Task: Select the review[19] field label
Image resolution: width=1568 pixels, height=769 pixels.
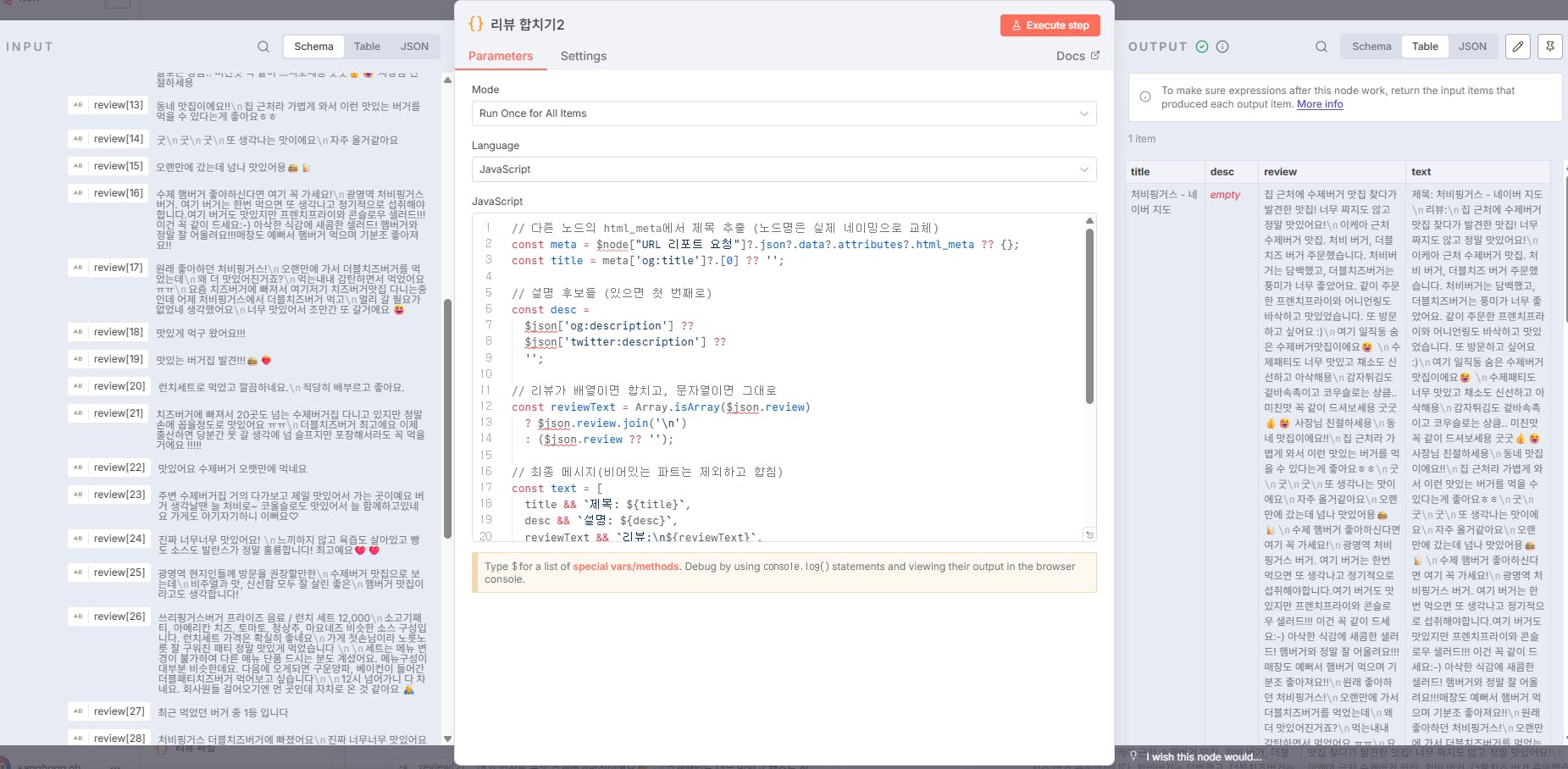Action: (x=119, y=359)
